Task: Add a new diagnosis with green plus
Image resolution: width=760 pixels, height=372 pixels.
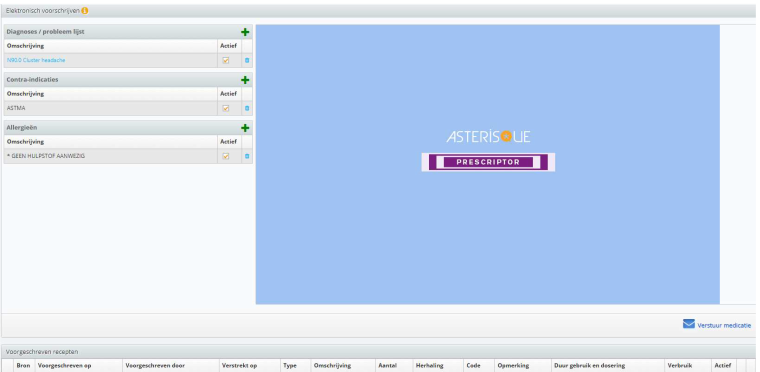Action: [245, 32]
